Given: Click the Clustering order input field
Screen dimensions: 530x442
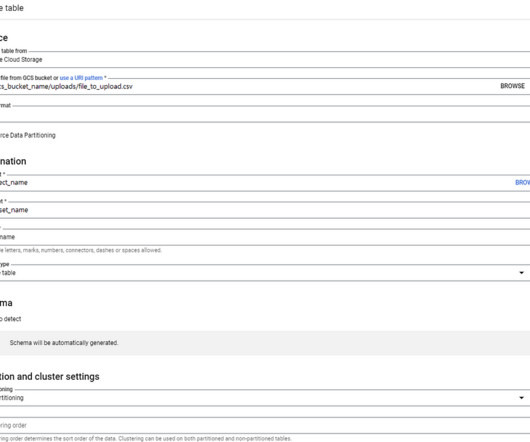Looking at the screenshot, I should (x=265, y=425).
